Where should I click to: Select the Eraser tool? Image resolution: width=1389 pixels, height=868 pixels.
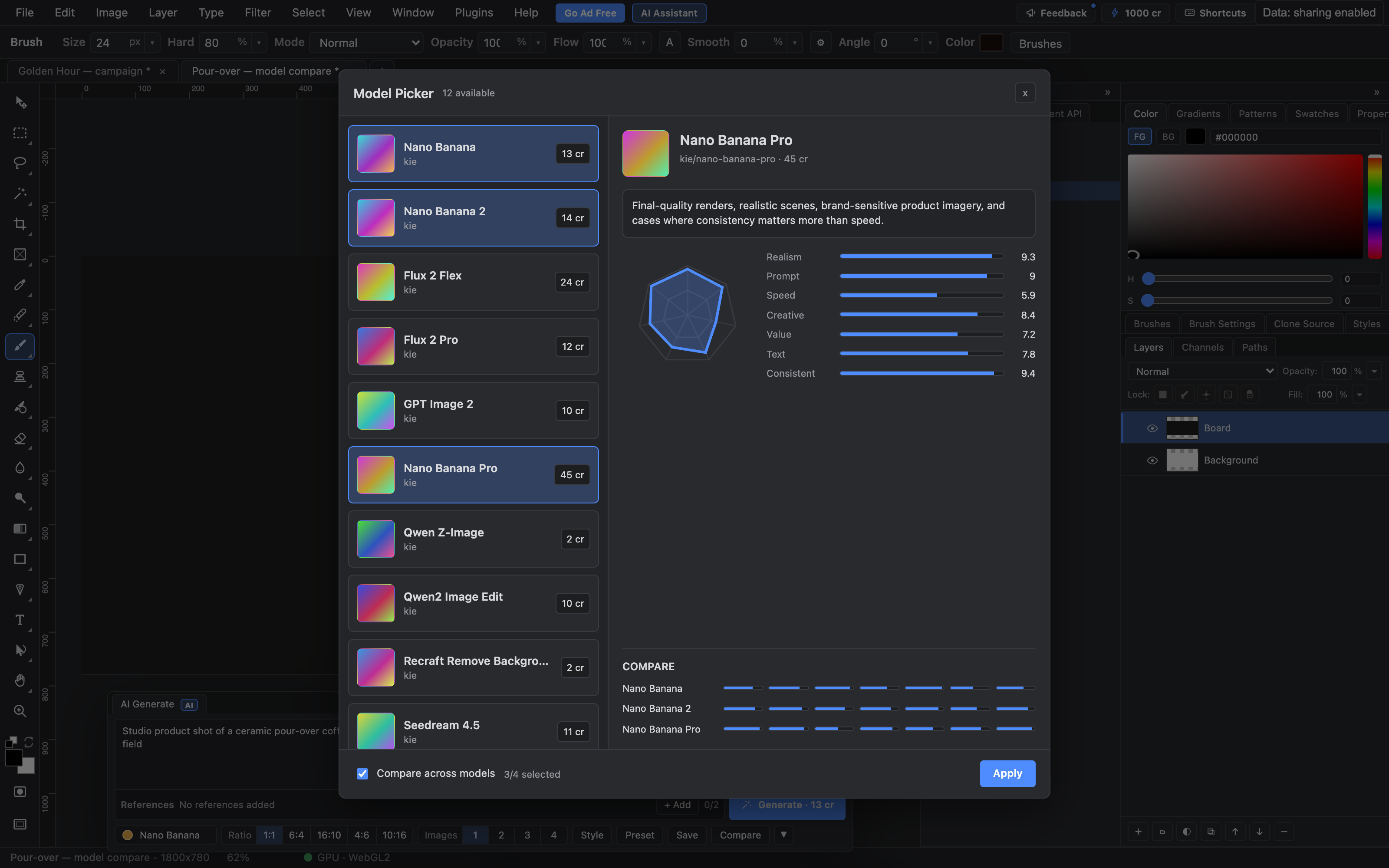click(20, 438)
